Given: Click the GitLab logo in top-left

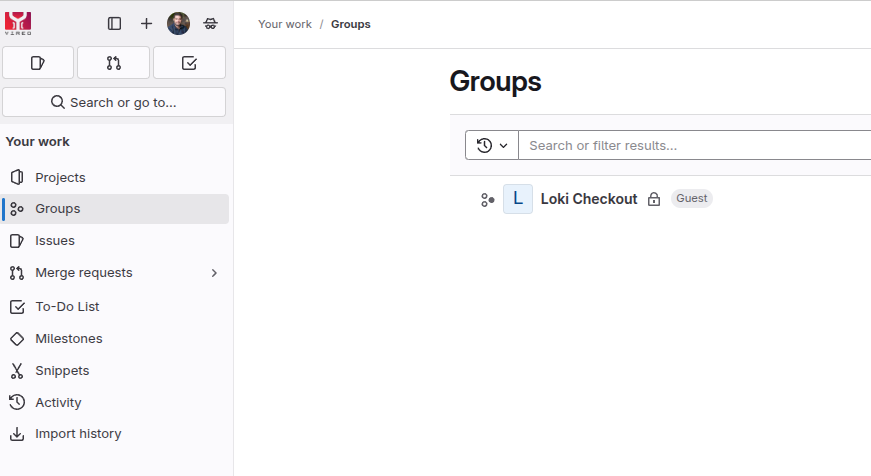Looking at the screenshot, I should pos(18,23).
